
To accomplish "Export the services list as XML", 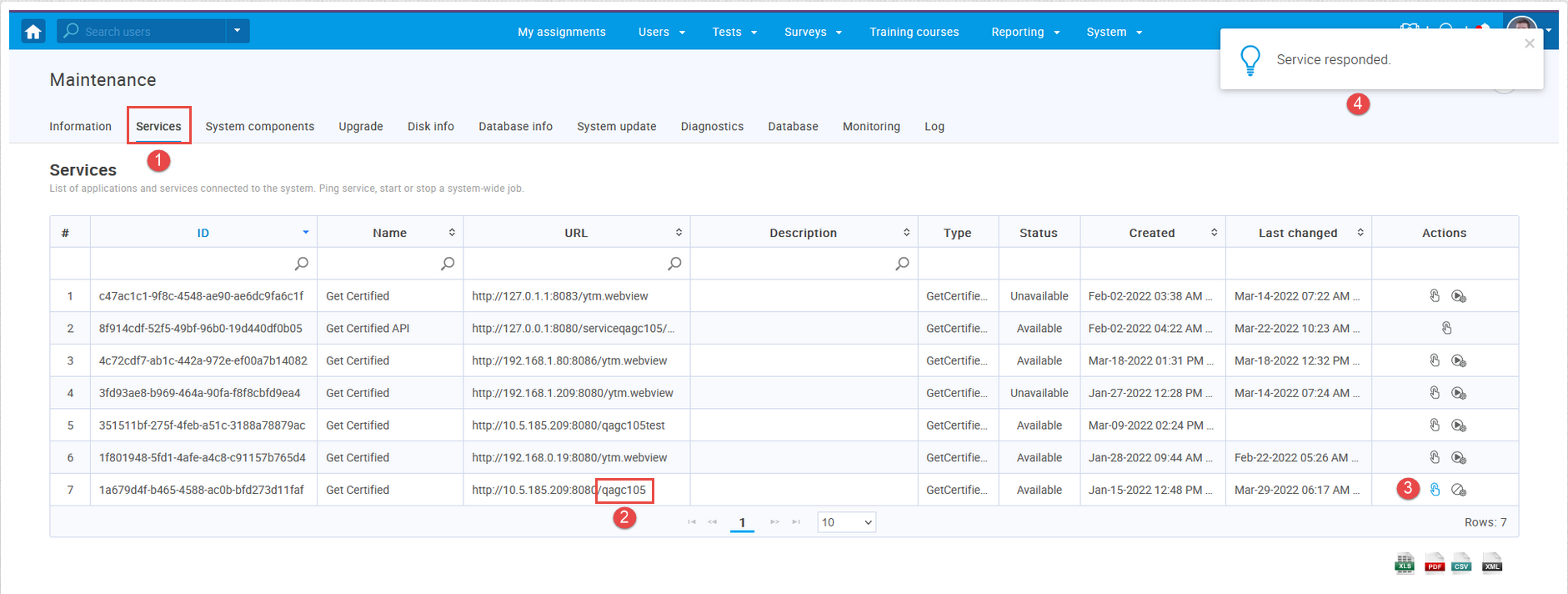I will pos(1492,564).
